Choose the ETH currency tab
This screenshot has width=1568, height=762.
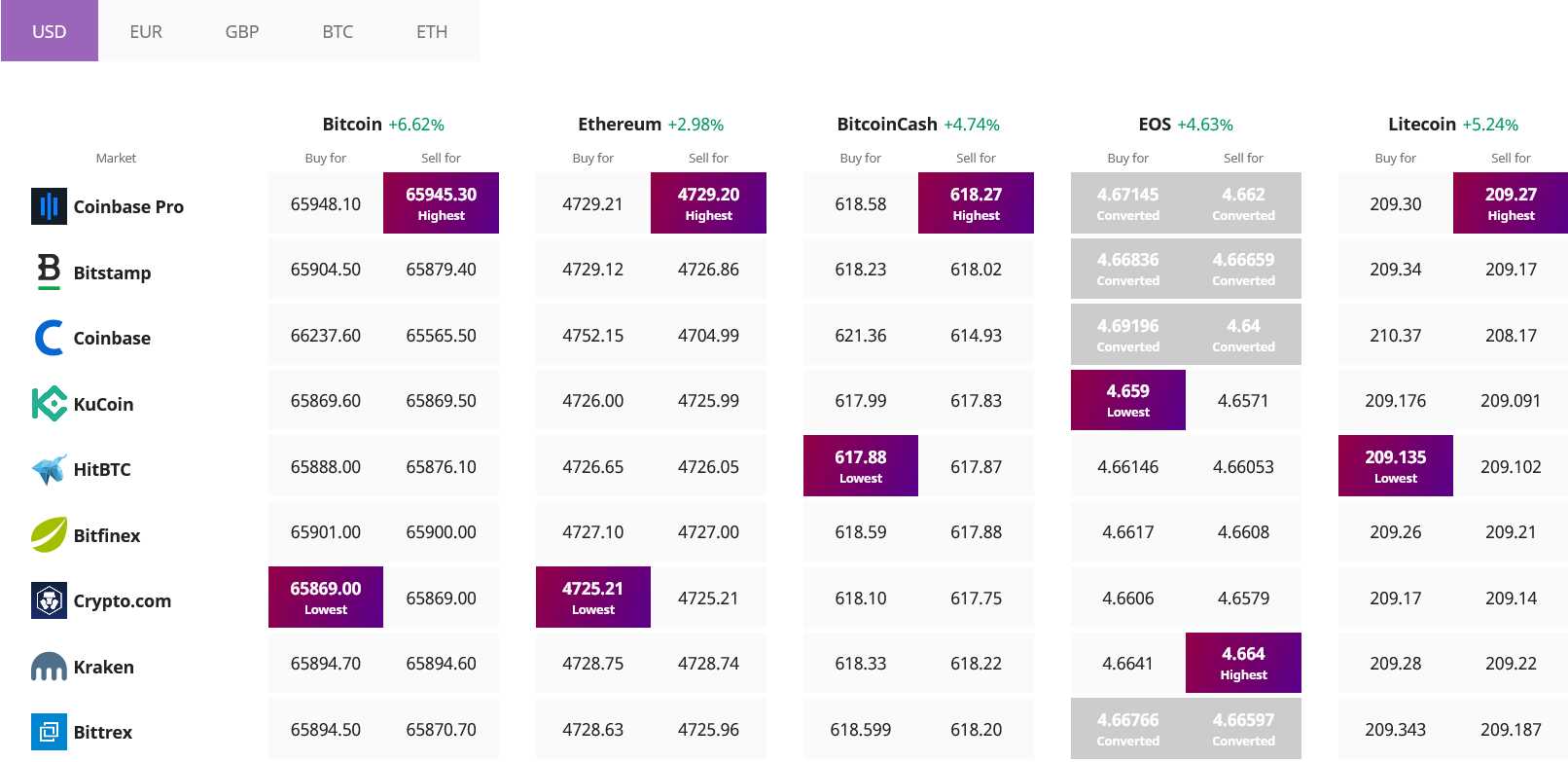click(x=432, y=31)
